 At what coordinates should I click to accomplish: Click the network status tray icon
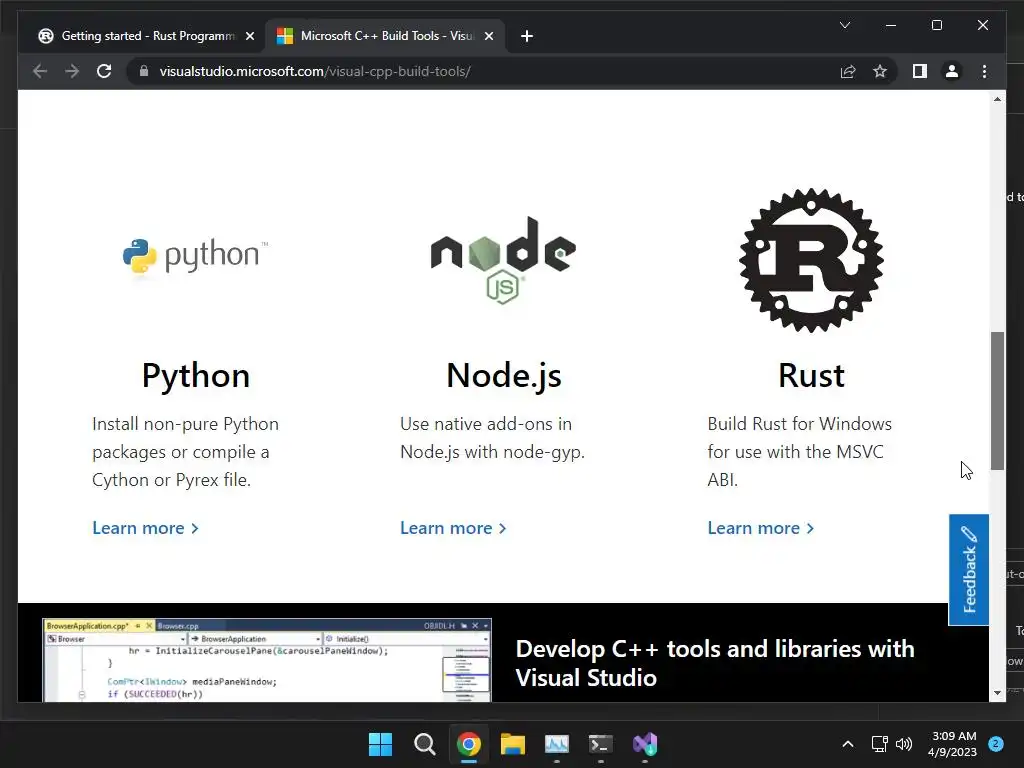point(880,744)
